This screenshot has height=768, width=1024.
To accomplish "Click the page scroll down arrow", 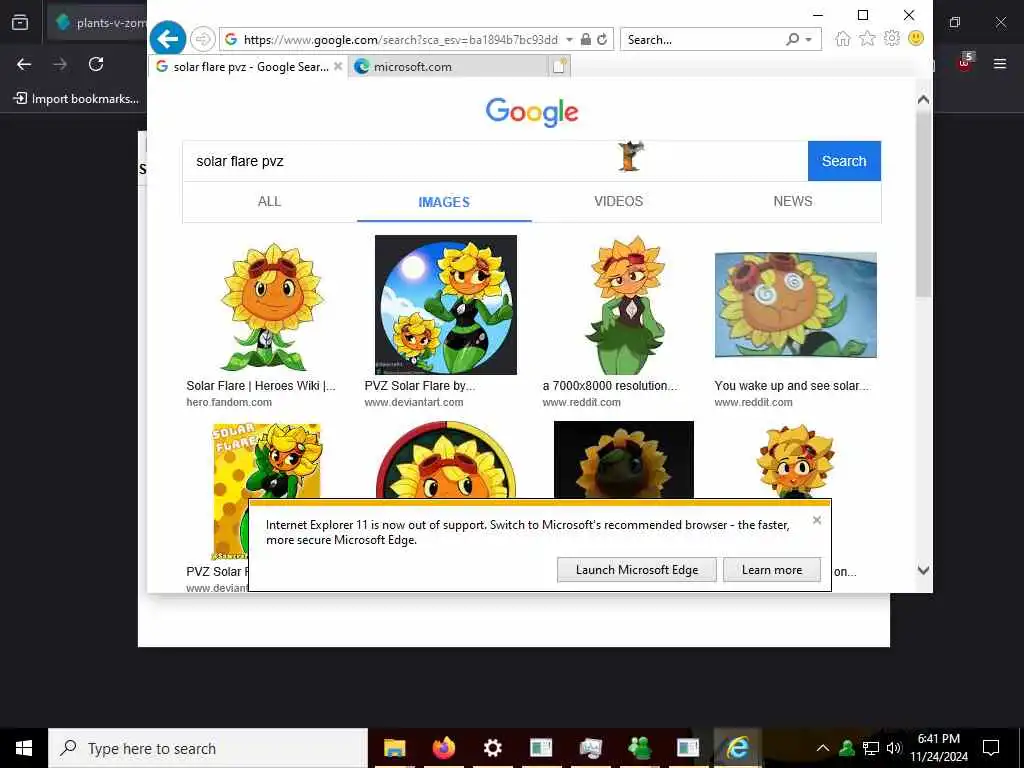I will point(923,570).
